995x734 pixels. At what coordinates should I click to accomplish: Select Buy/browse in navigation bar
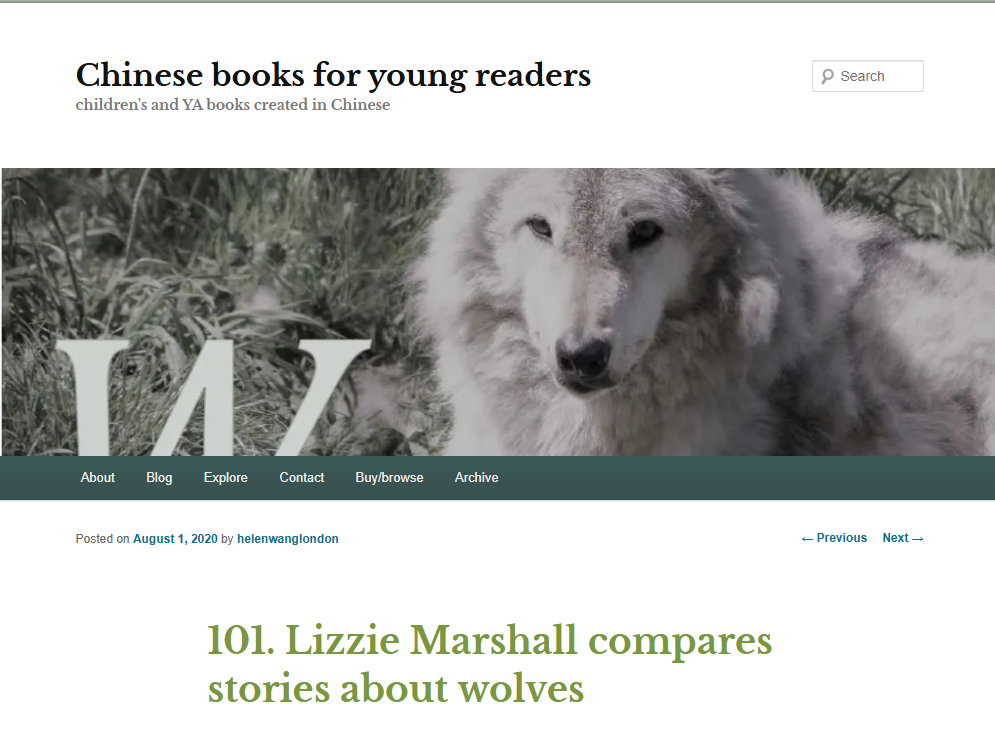point(389,478)
